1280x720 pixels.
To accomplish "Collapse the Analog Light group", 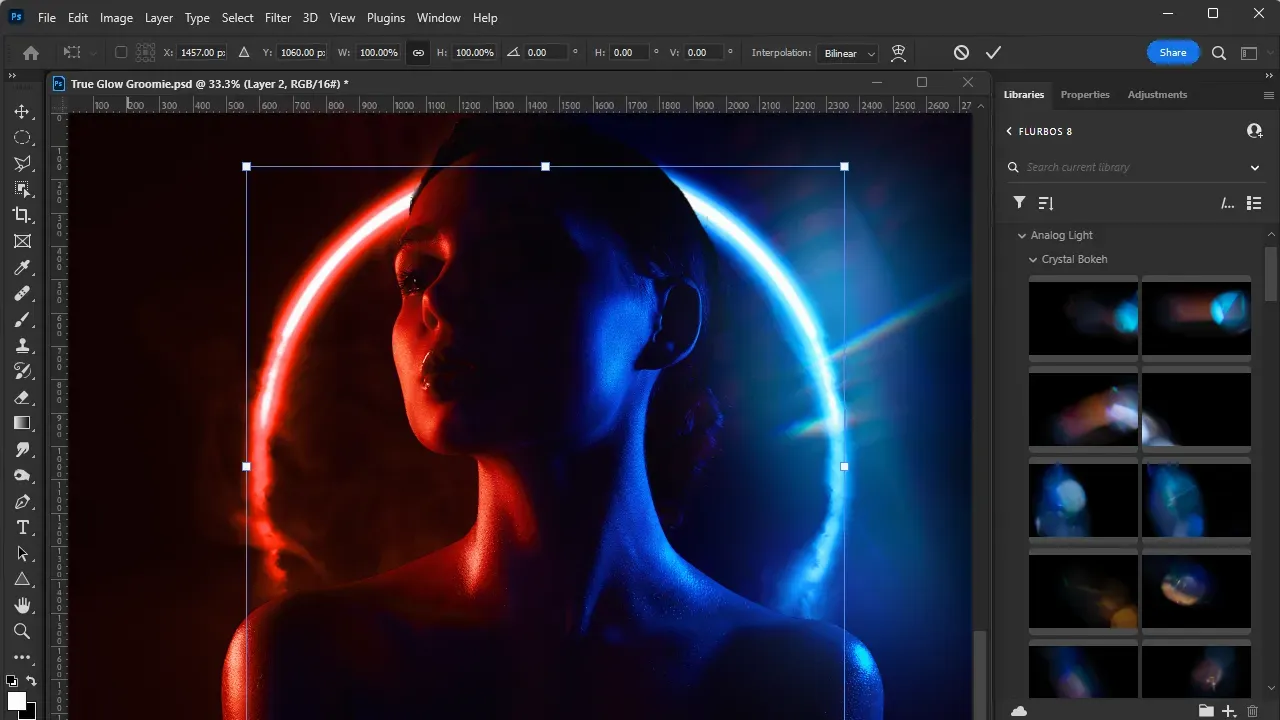I will [x=1022, y=236].
